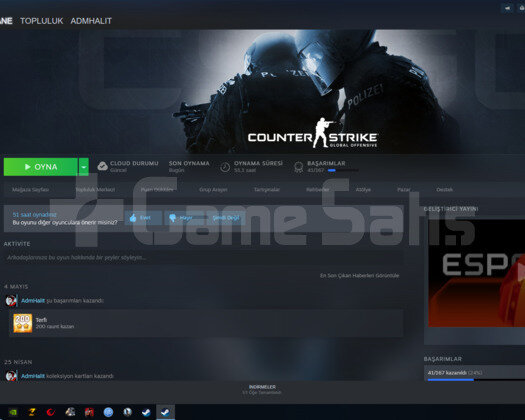Open the Pazar tab
525x420 pixels.
tap(403, 190)
